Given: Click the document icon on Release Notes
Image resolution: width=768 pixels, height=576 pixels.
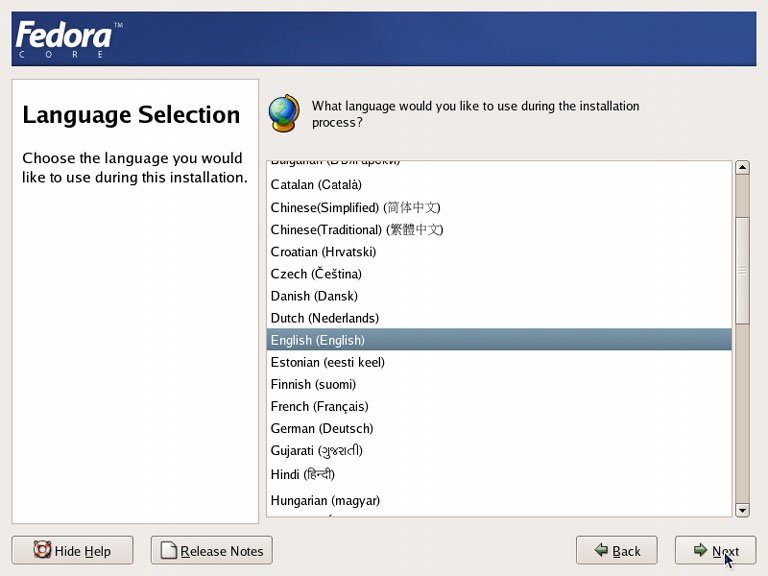Looking at the screenshot, I should (168, 550).
